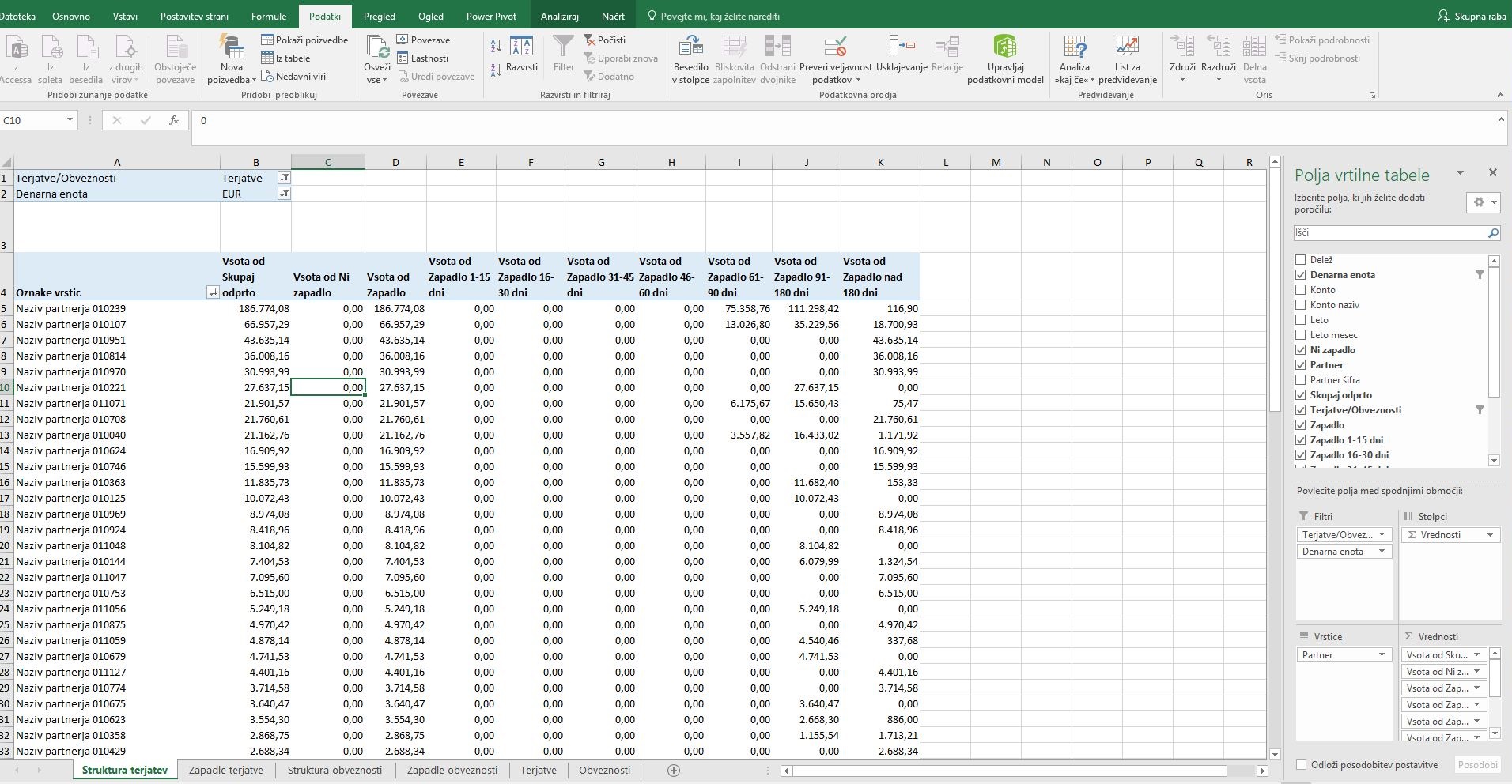This screenshot has width=1512, height=784.
Task: Open the Formule ribbon tab
Action: click(x=269, y=16)
